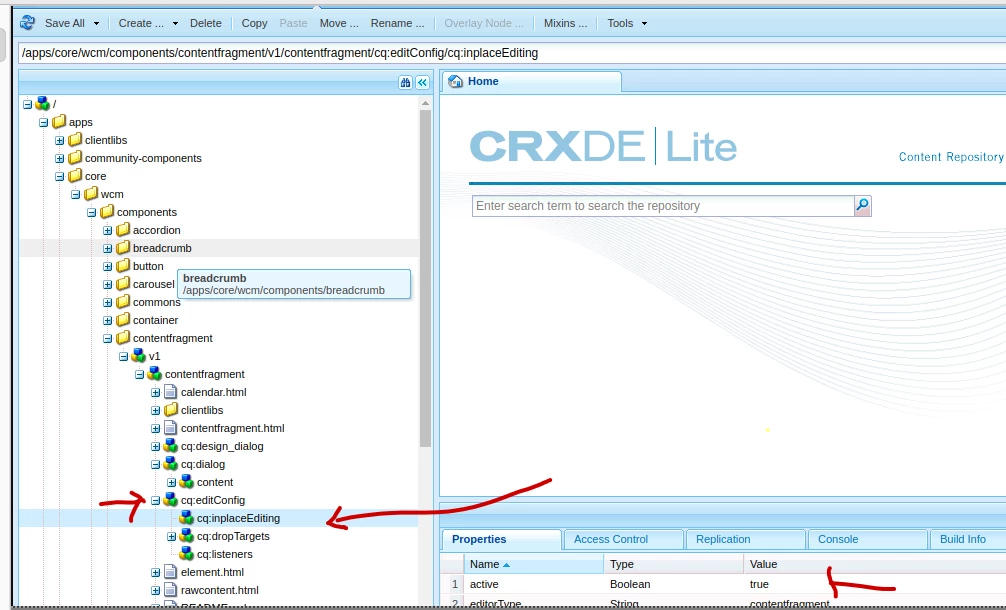Expand the calendar.html node

tap(156, 392)
